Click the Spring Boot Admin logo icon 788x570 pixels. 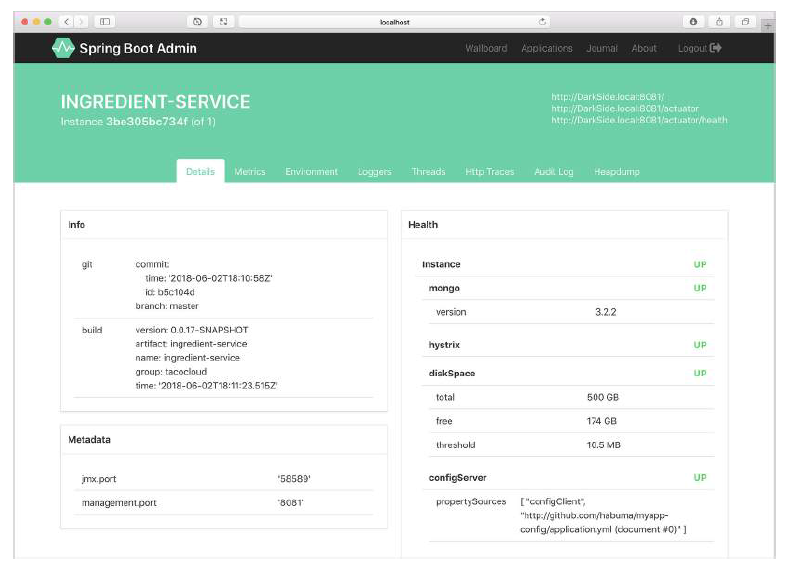coord(63,48)
